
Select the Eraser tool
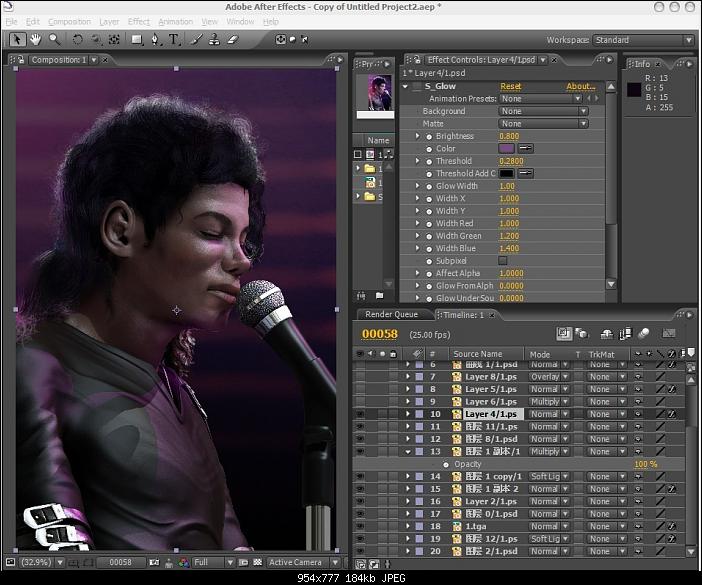(x=232, y=40)
